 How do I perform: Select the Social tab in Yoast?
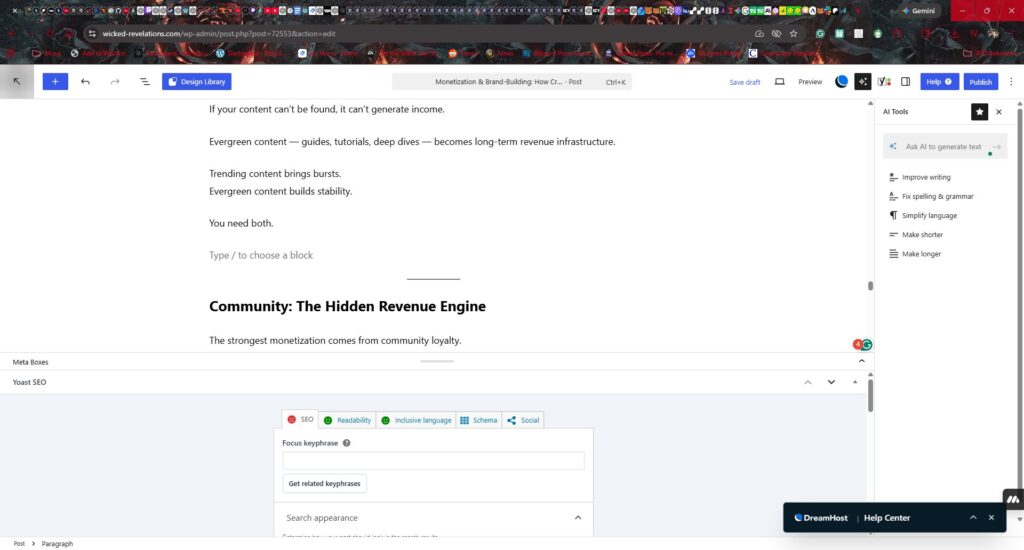coord(523,420)
